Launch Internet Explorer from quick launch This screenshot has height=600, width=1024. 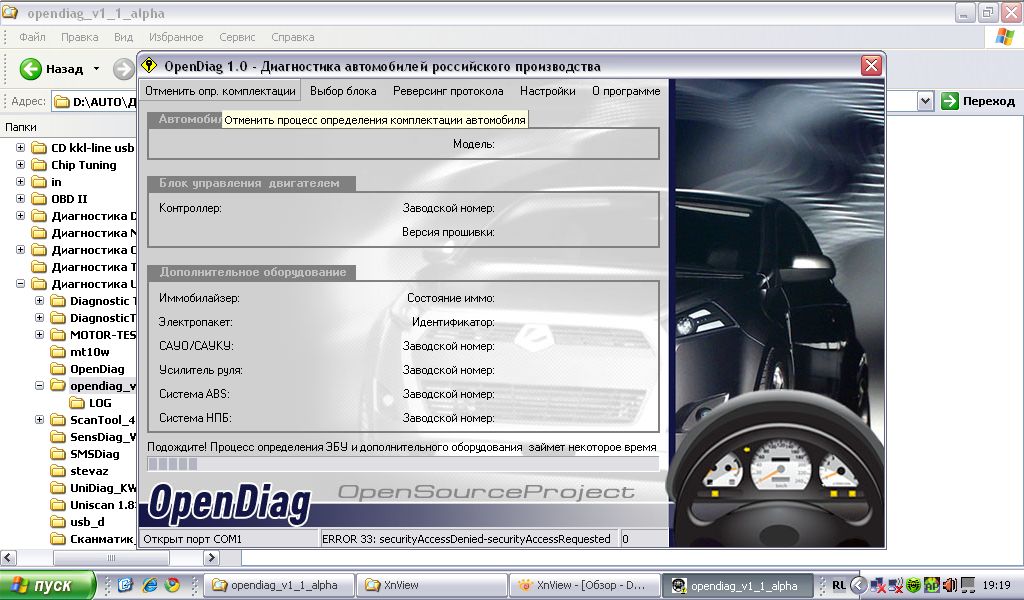point(150,585)
